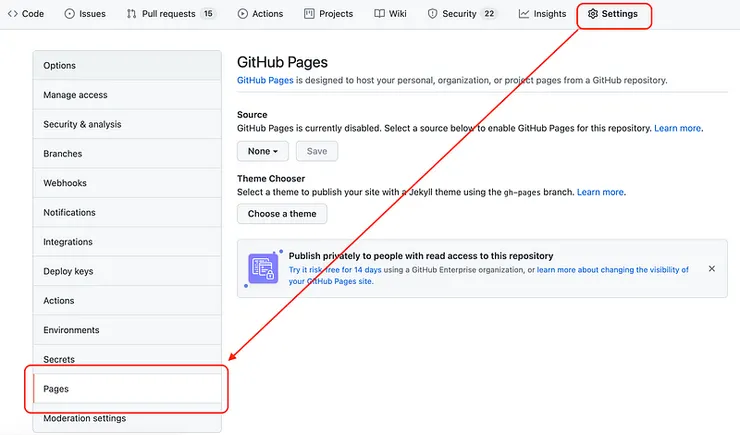Open the Issues tab
This screenshot has width=740, height=435.
[x=85, y=14]
